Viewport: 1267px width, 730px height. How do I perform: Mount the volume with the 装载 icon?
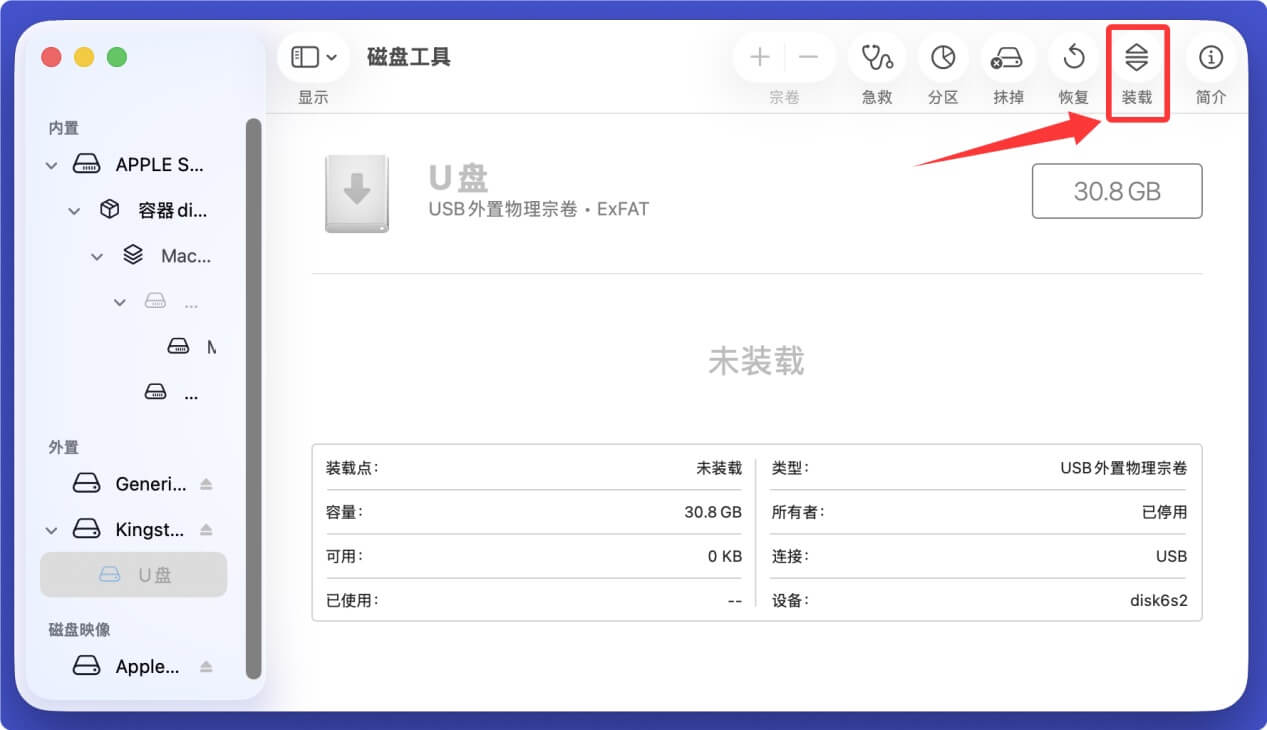point(1137,57)
